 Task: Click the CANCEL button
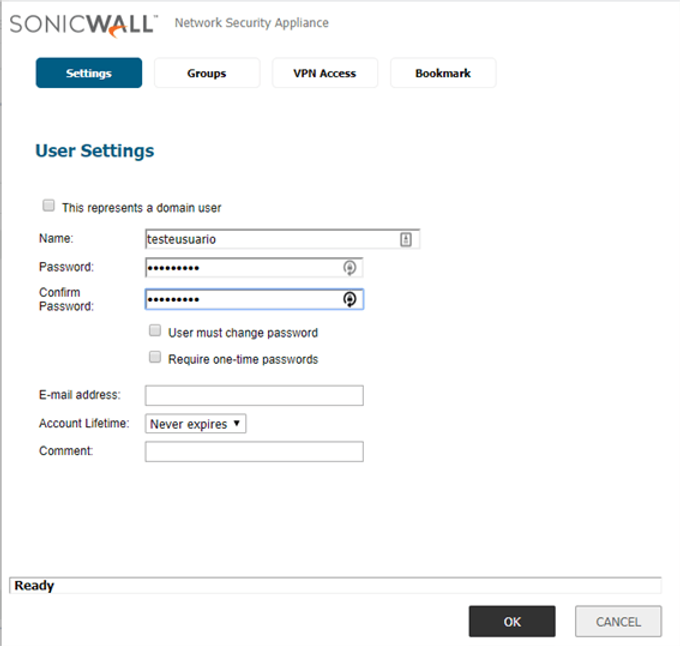point(618,621)
